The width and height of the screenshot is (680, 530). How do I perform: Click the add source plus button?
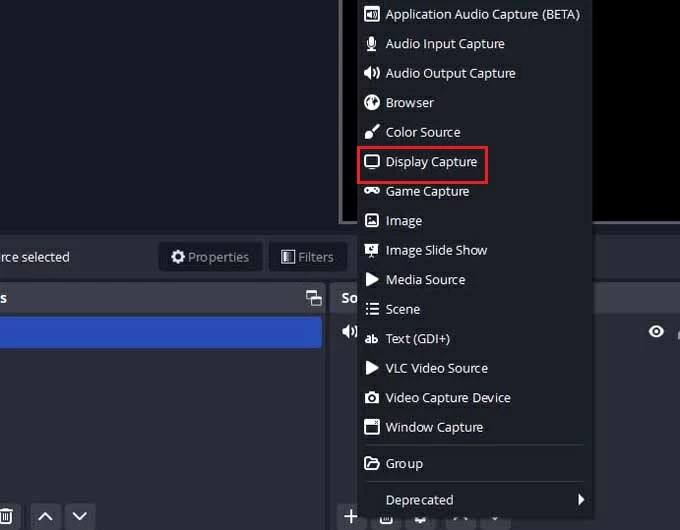[x=351, y=516]
